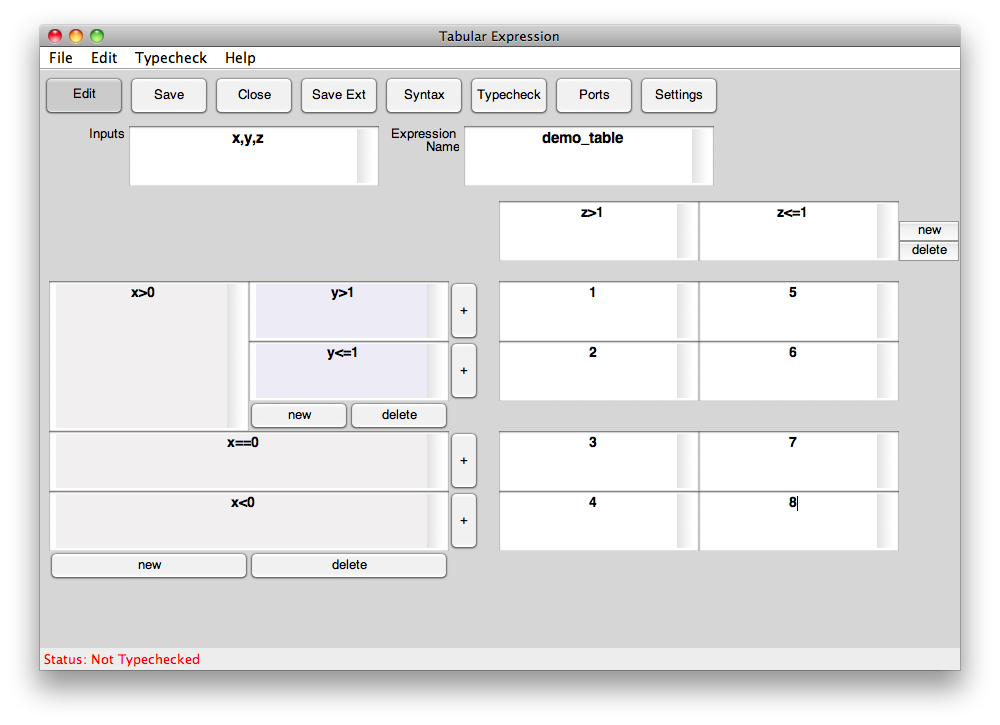Click the plus button beside y>1 row

(463, 311)
